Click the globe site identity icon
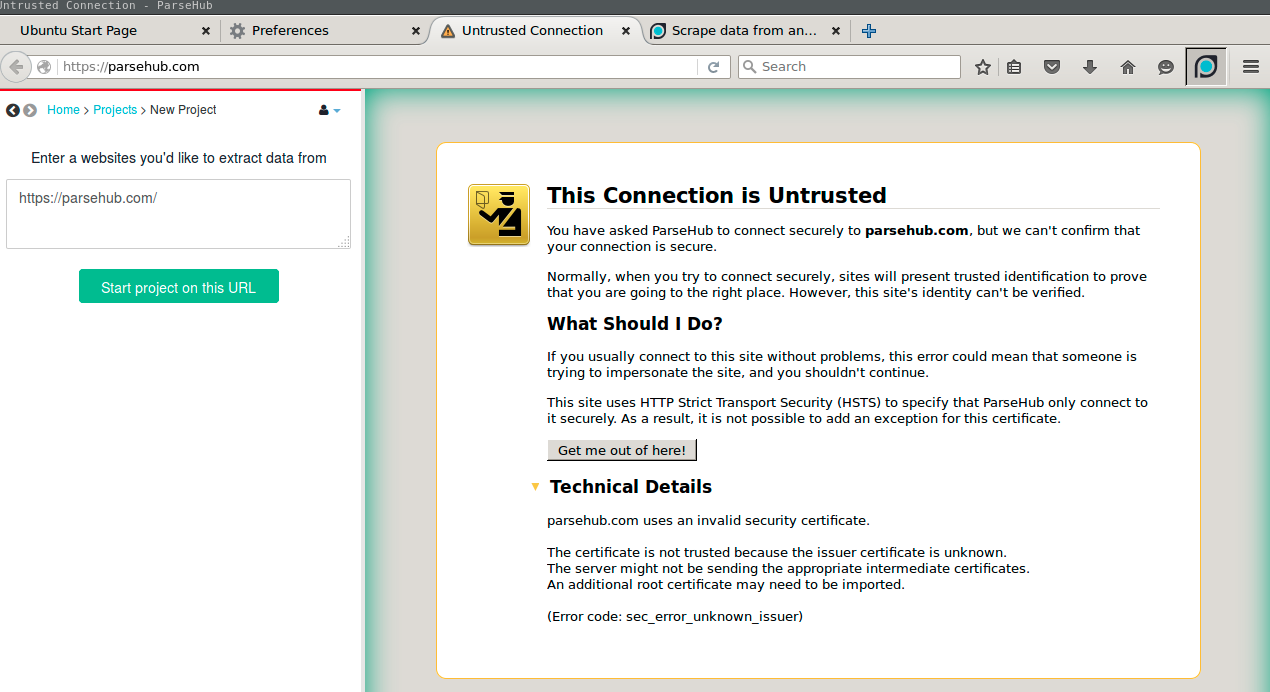Image resolution: width=1270 pixels, height=692 pixels. 44,67
